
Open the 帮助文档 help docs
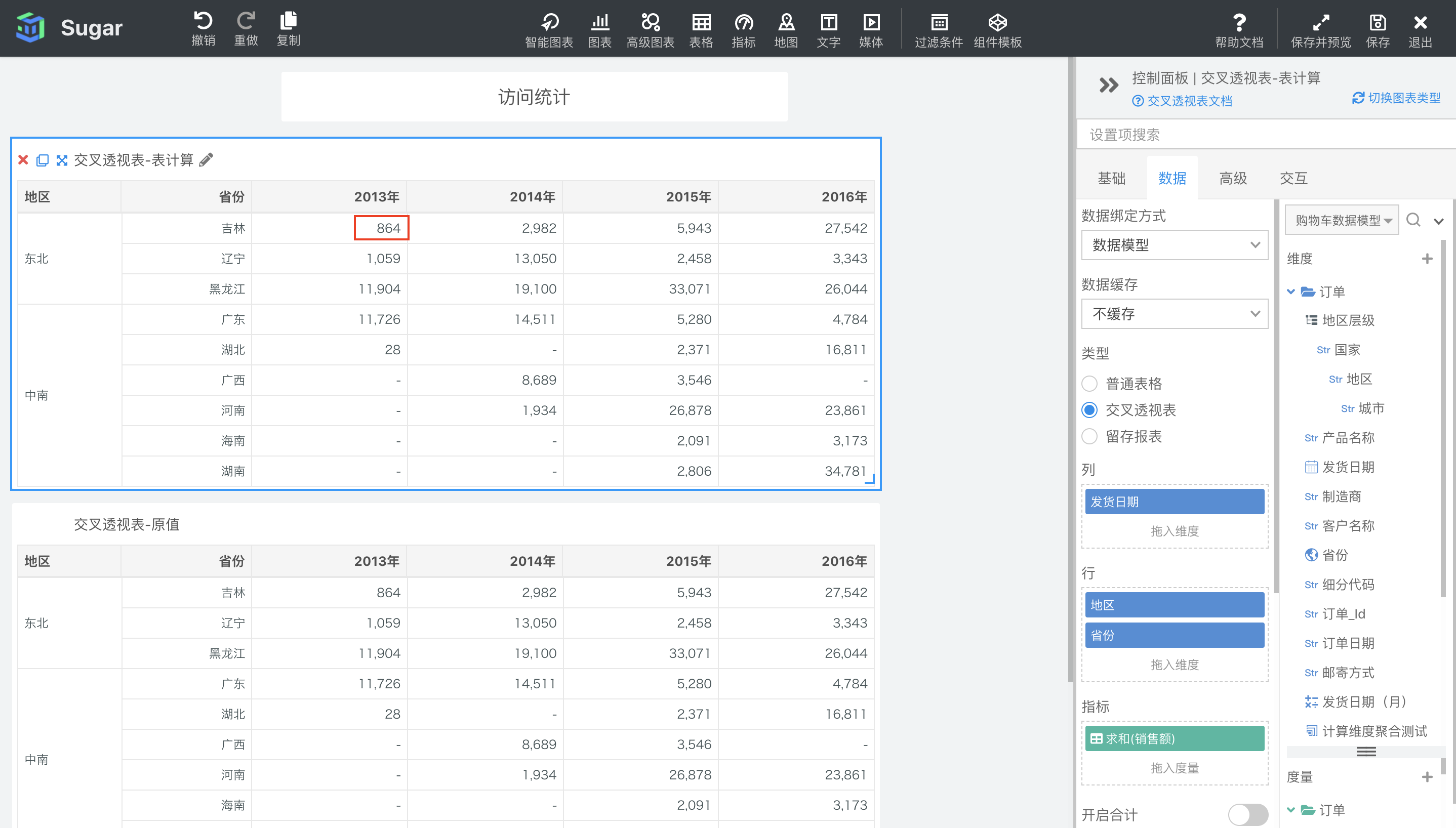1239,30
